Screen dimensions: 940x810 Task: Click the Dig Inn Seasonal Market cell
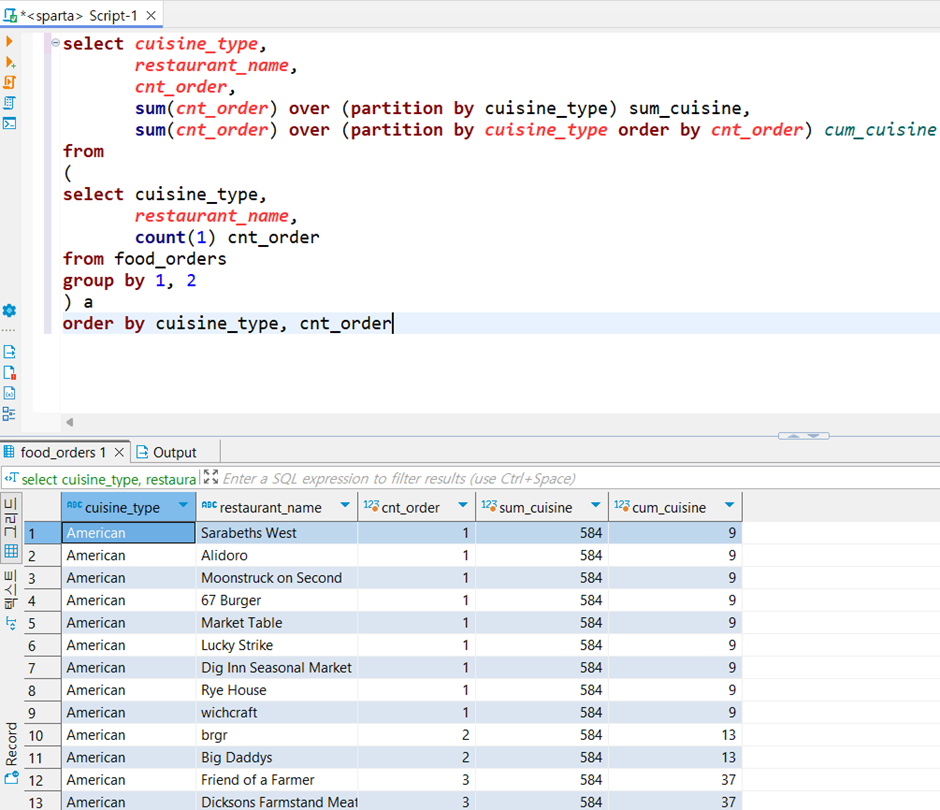point(276,668)
